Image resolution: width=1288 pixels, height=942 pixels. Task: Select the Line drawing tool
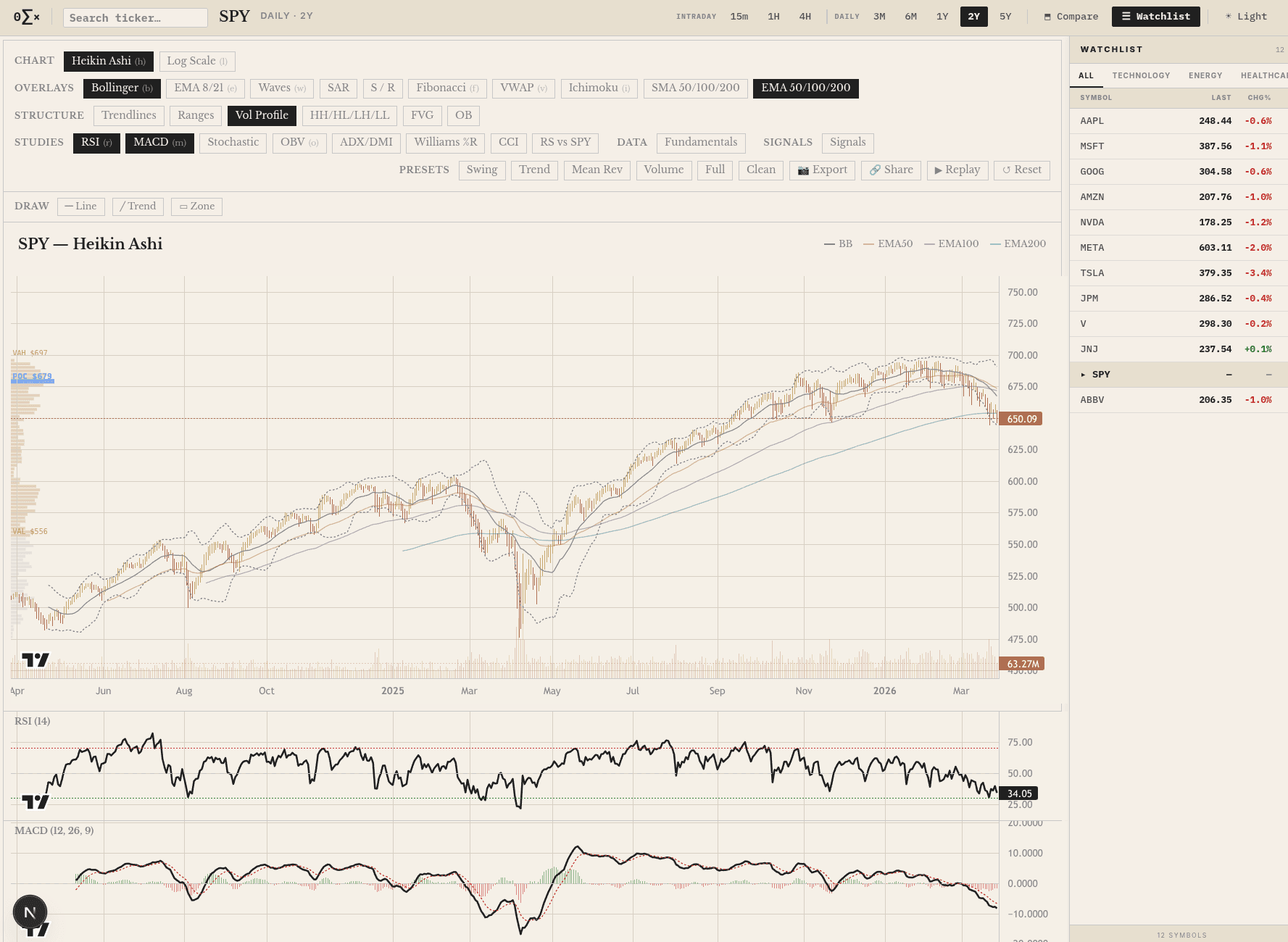(x=81, y=207)
